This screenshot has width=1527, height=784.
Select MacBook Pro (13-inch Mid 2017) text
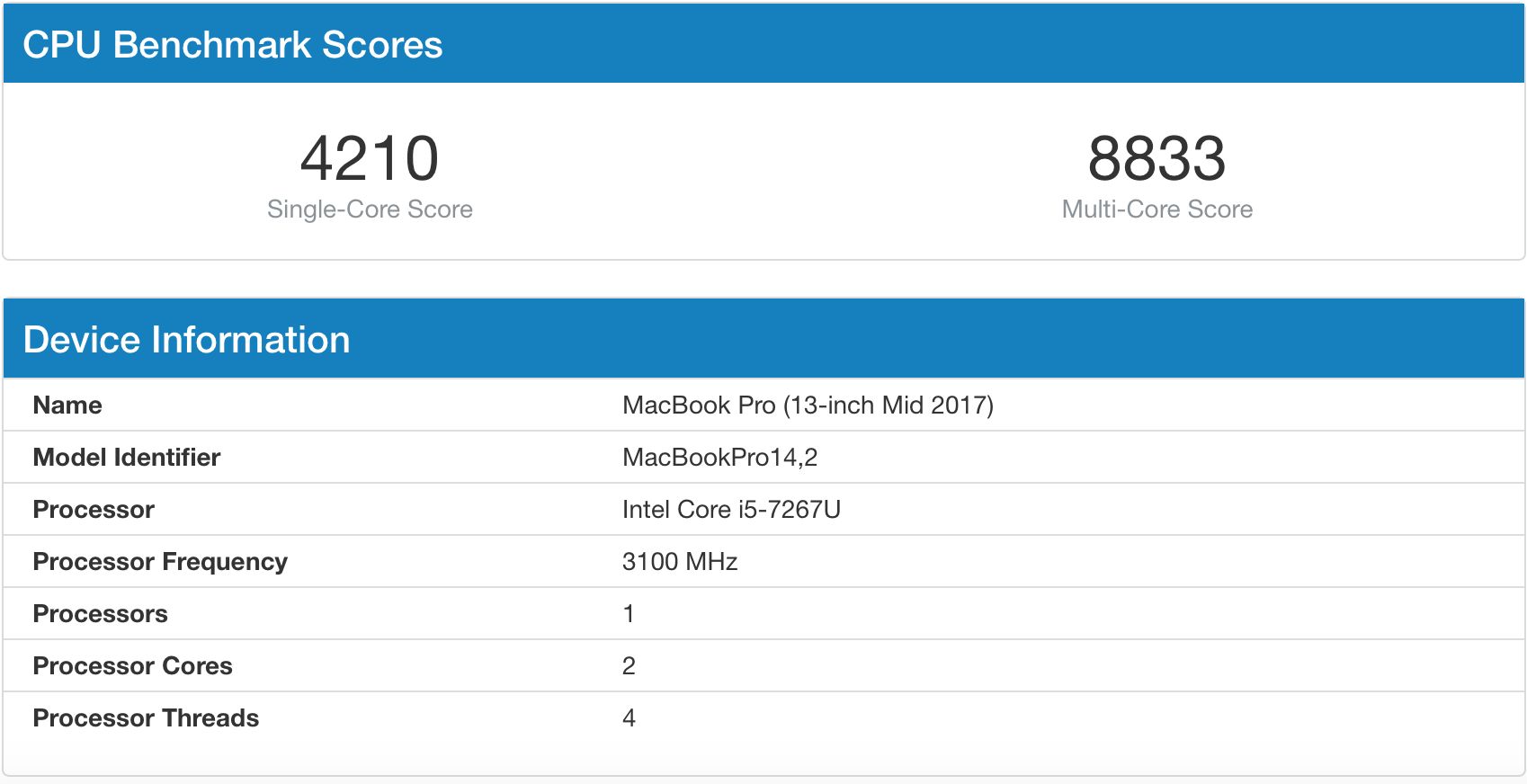(808, 405)
